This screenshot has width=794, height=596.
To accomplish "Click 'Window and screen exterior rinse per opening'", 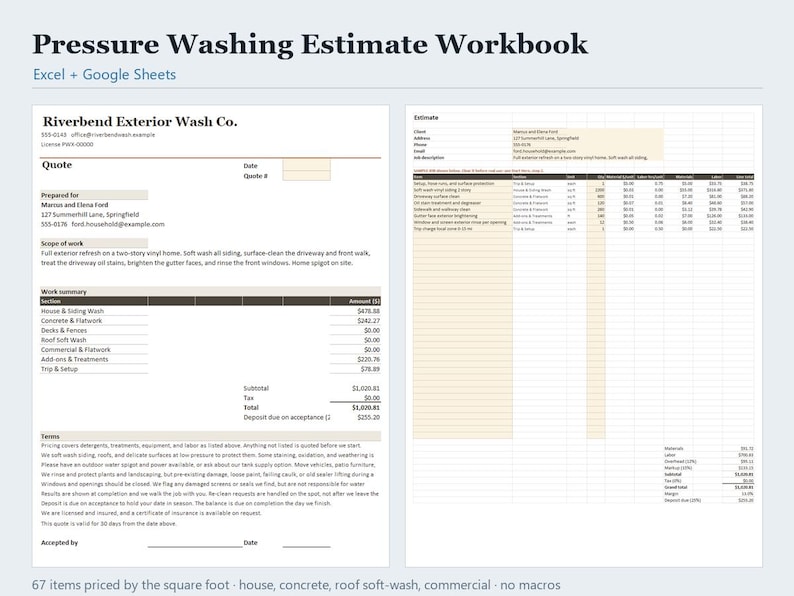I will coord(460,222).
